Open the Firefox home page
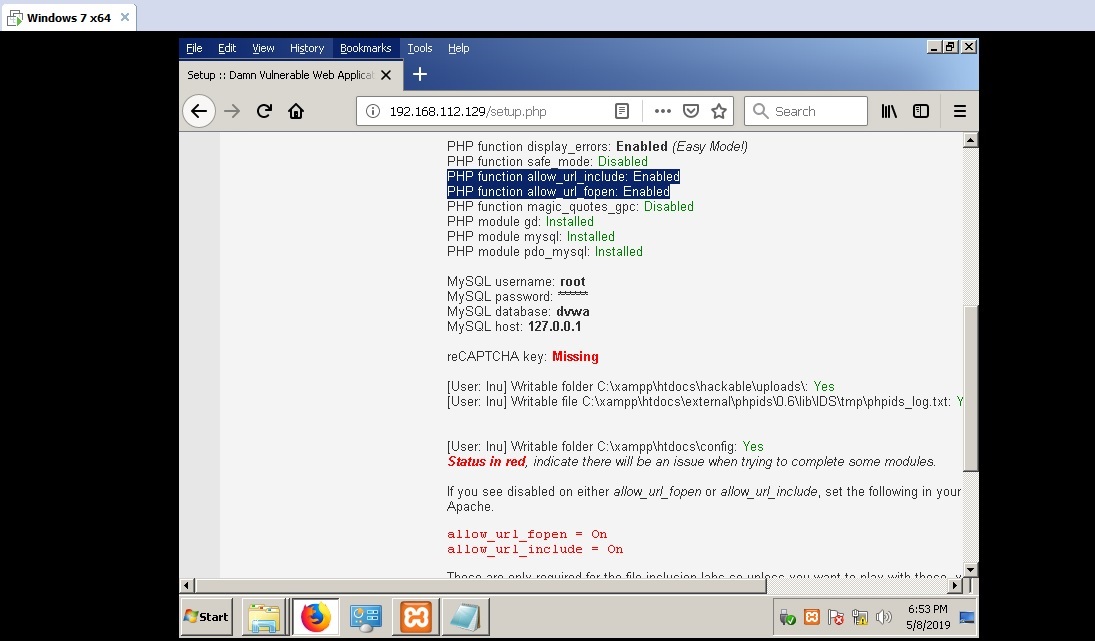The image size is (1095, 641). click(x=296, y=111)
